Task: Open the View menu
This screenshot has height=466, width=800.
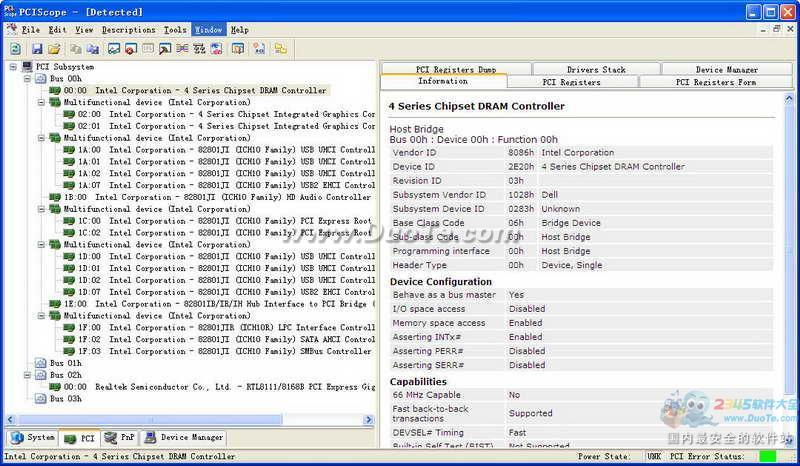Action: [x=84, y=30]
